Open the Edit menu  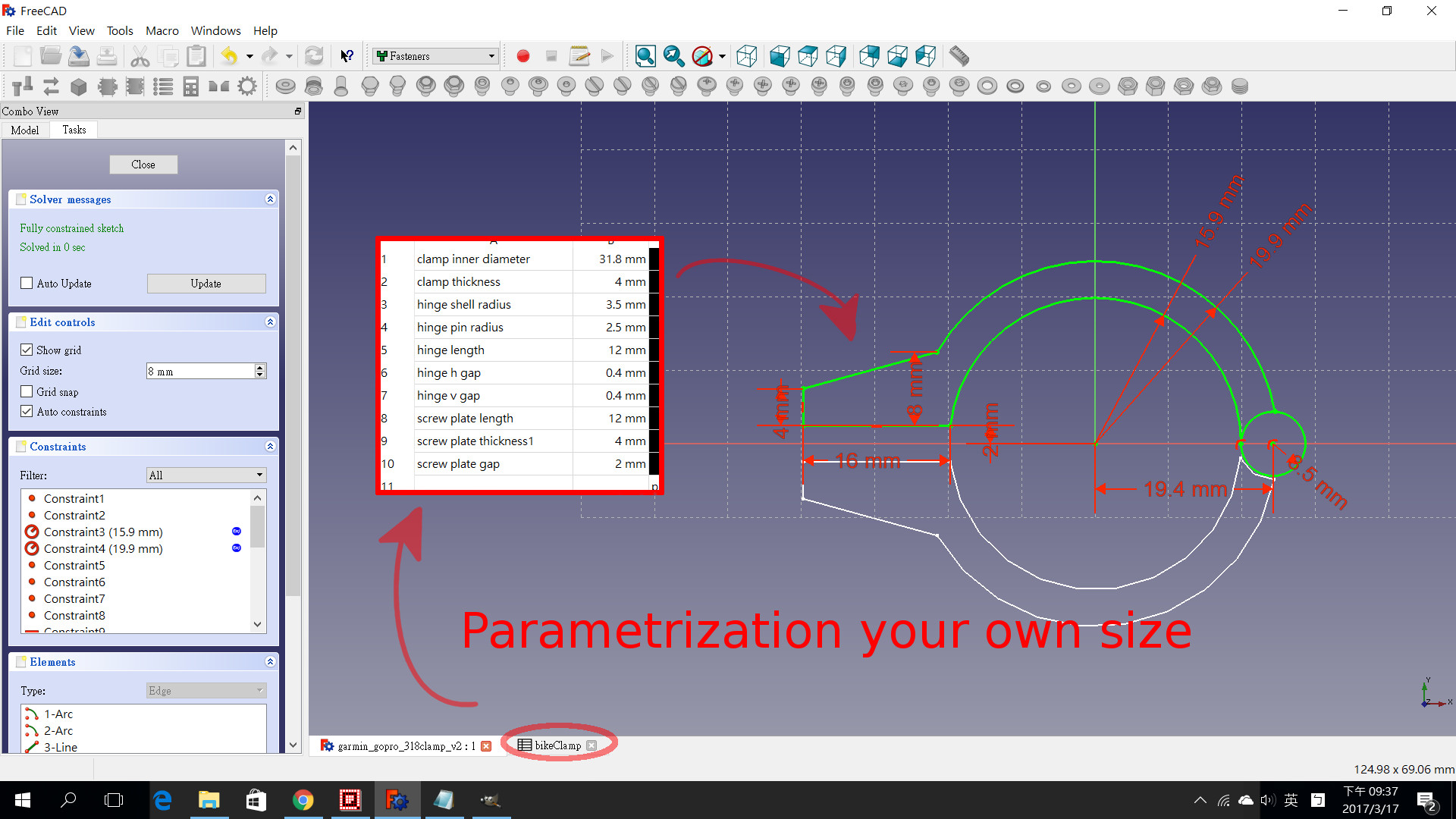[x=47, y=31]
